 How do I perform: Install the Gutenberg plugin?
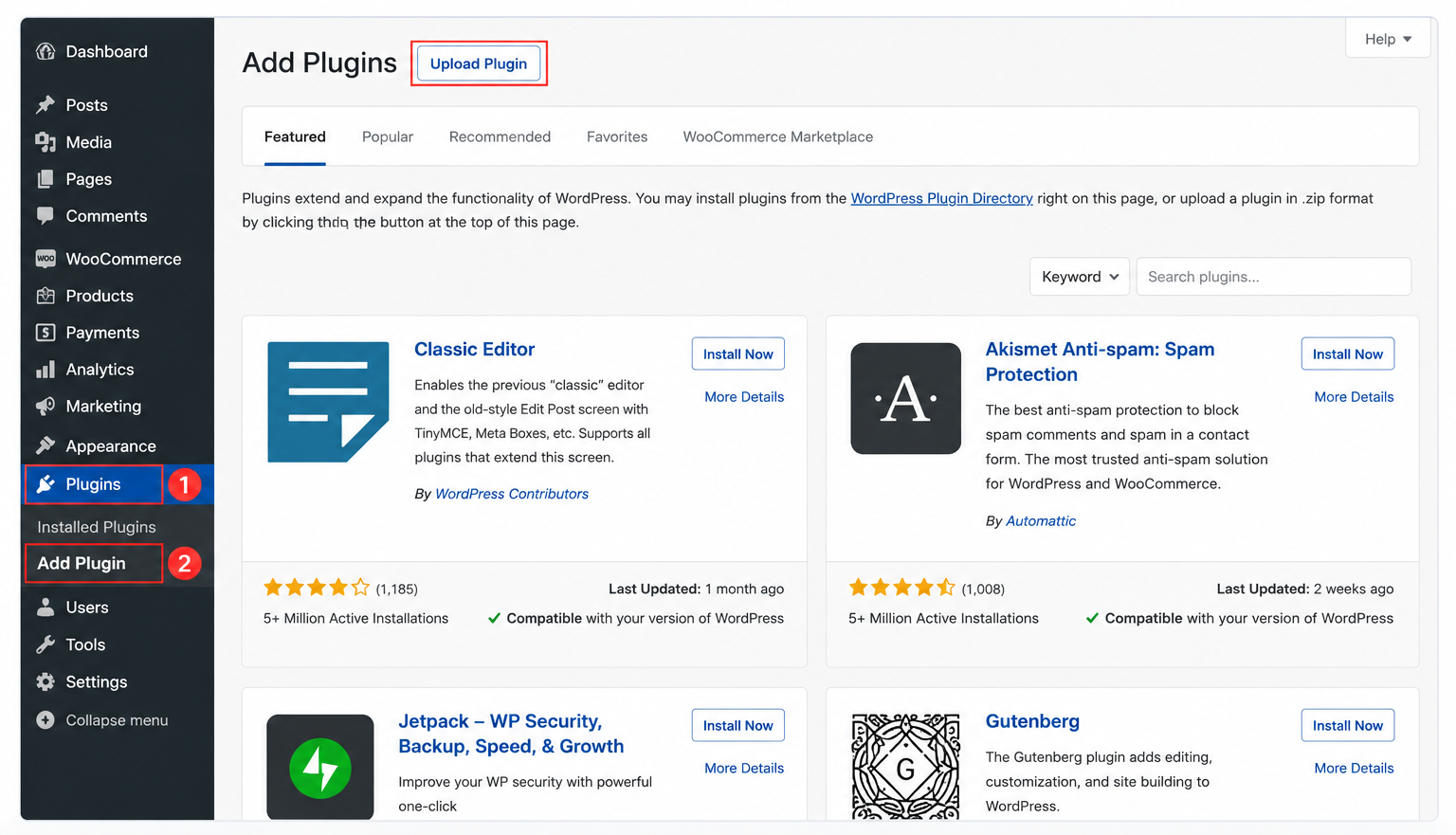1348,725
